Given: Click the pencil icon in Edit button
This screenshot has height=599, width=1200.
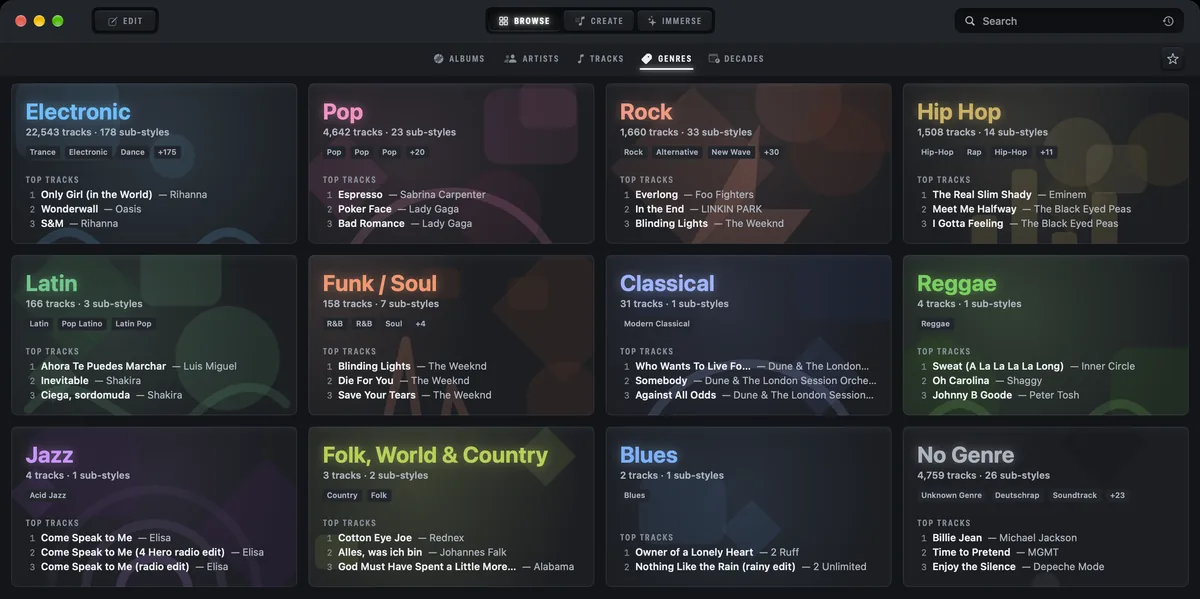Looking at the screenshot, I should [x=113, y=21].
